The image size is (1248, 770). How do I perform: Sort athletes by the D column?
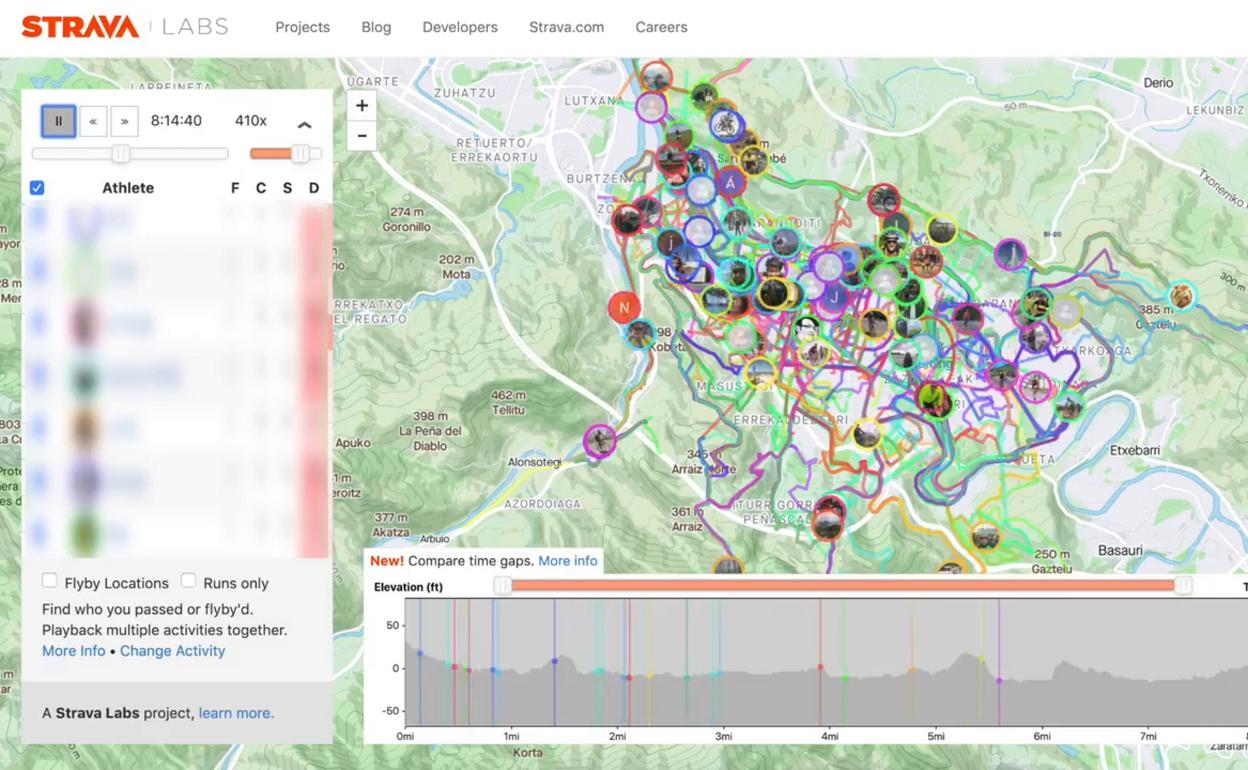313,188
